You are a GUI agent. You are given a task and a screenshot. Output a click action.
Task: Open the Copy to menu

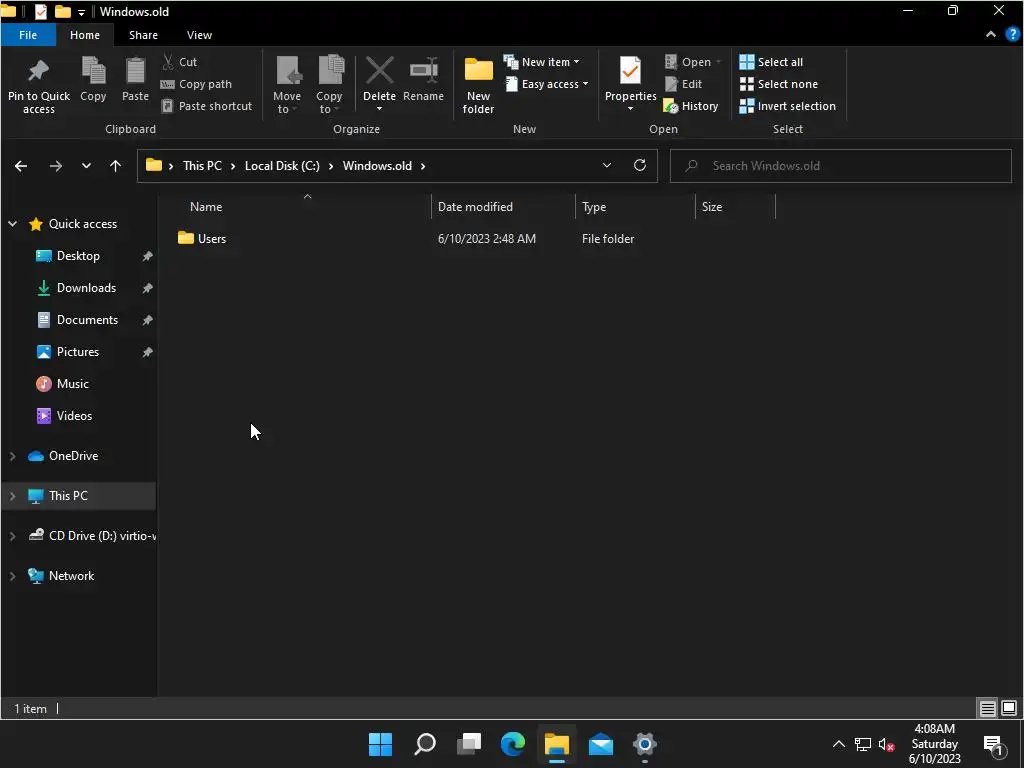pos(329,85)
